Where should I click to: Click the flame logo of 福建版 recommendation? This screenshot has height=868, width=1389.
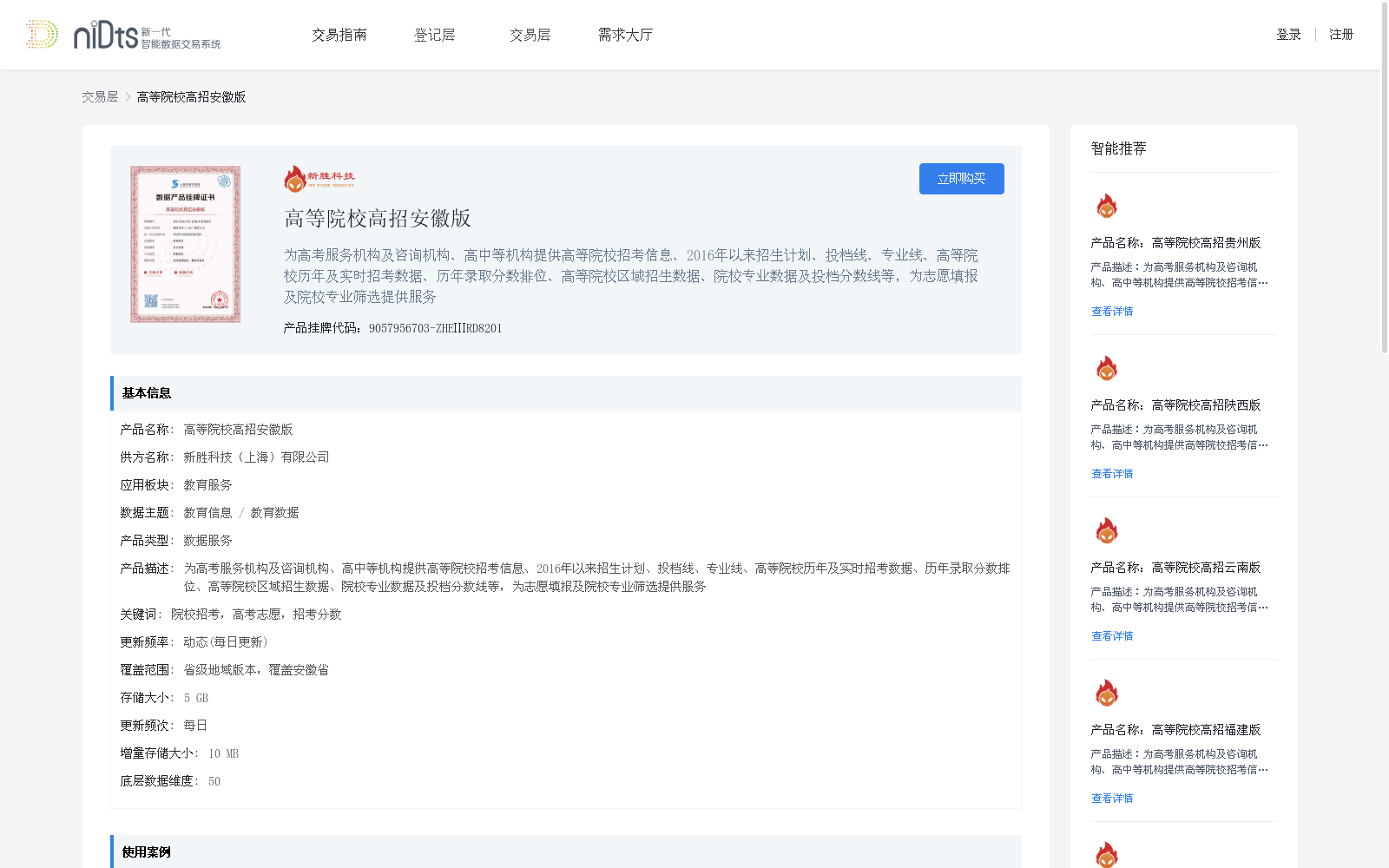tap(1106, 694)
